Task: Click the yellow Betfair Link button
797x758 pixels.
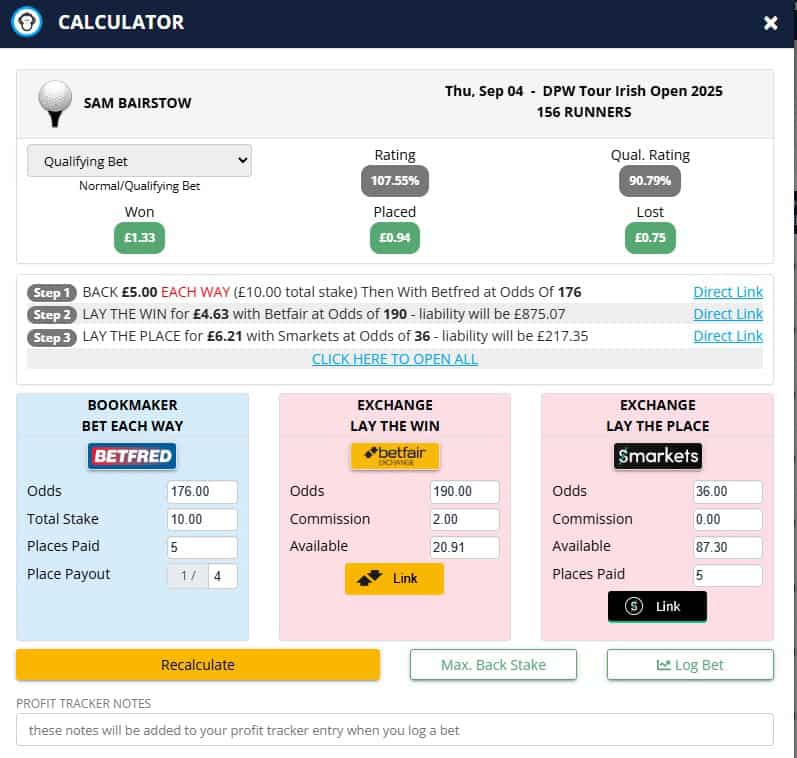Action: pyautogui.click(x=394, y=578)
